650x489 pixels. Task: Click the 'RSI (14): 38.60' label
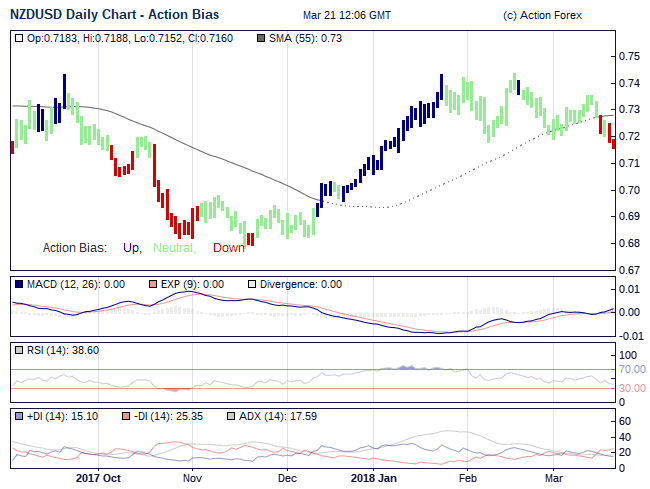pyautogui.click(x=63, y=350)
